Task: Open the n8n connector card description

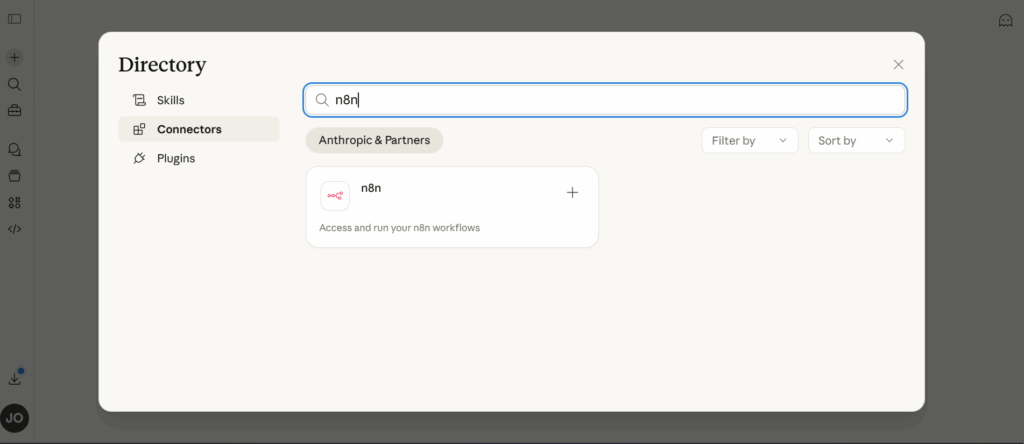Action: 399,228
